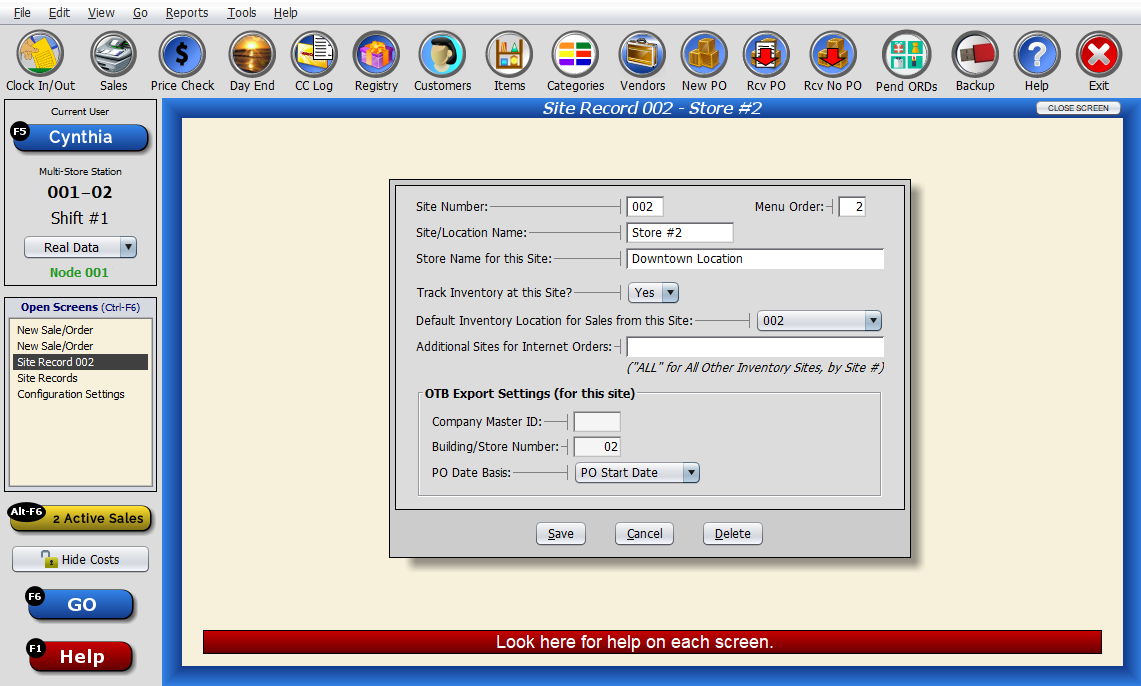Open the View menu
The width and height of the screenshot is (1141, 686).
tap(101, 12)
